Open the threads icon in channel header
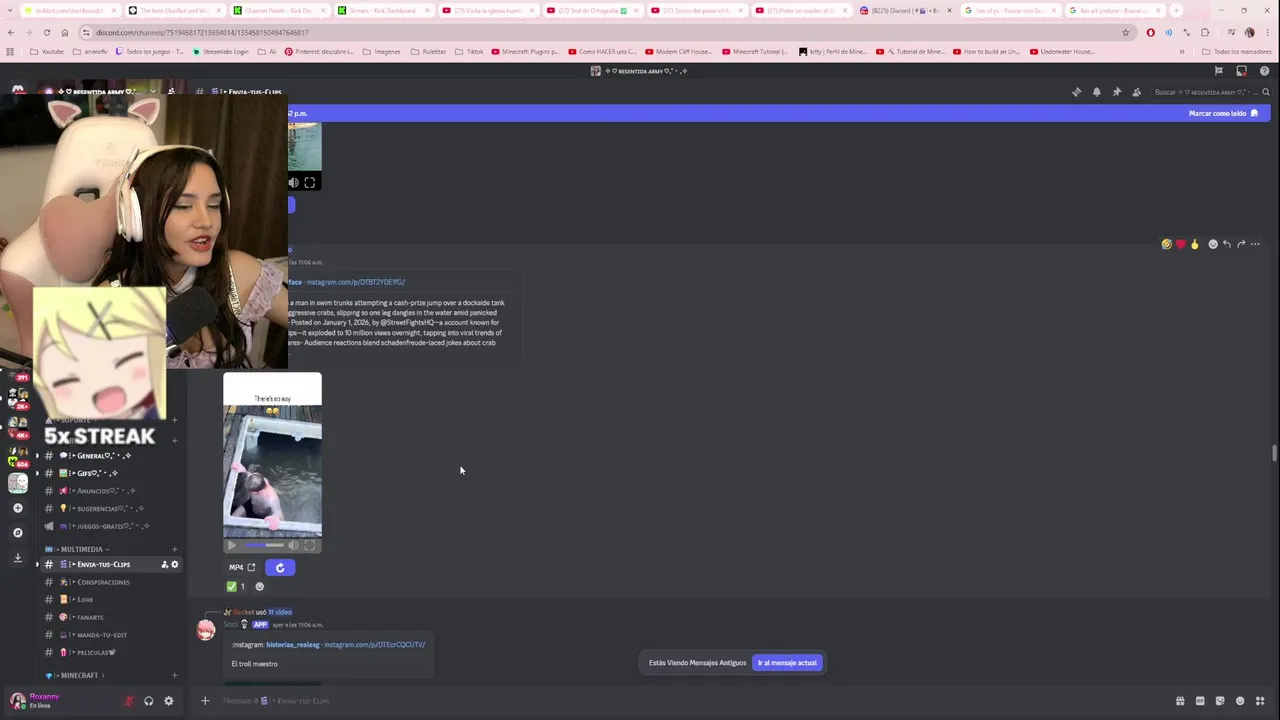Image resolution: width=1280 pixels, height=720 pixels. click(x=1076, y=92)
